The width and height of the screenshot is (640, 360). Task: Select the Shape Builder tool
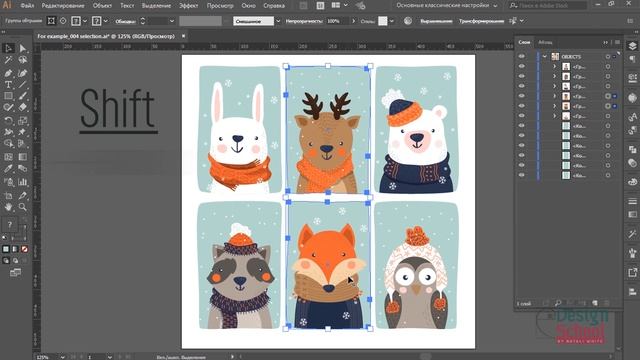coord(8,144)
